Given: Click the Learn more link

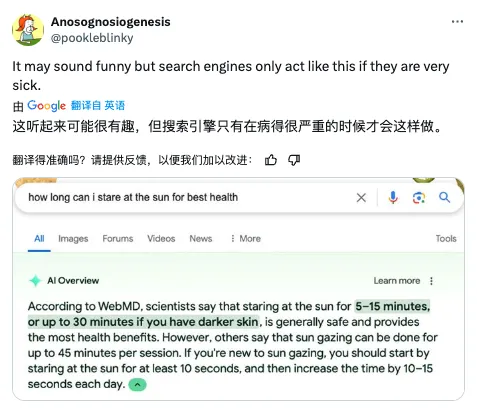Looking at the screenshot, I should pos(397,281).
